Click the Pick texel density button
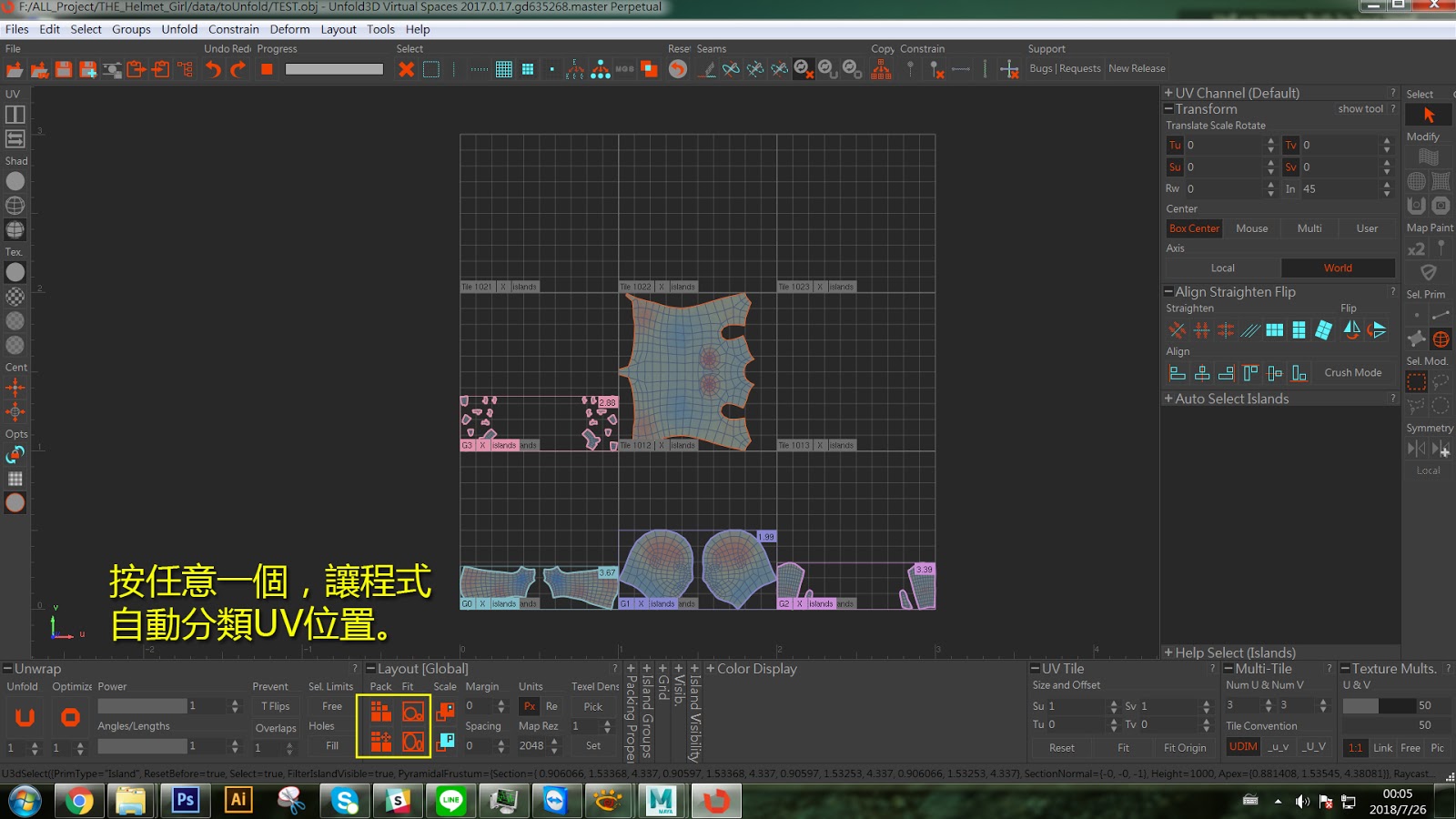 593,707
